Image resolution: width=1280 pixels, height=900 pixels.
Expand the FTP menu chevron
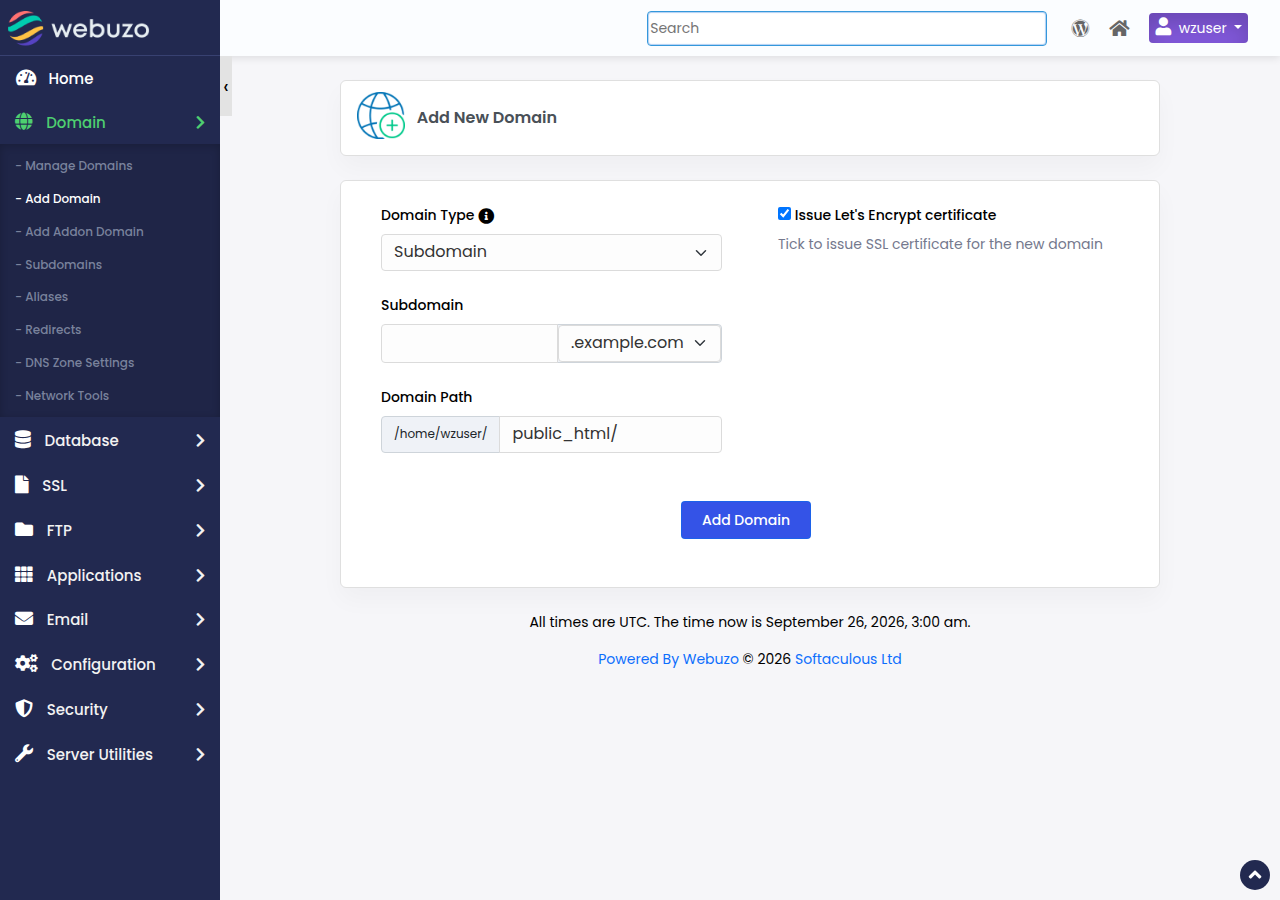pos(200,530)
